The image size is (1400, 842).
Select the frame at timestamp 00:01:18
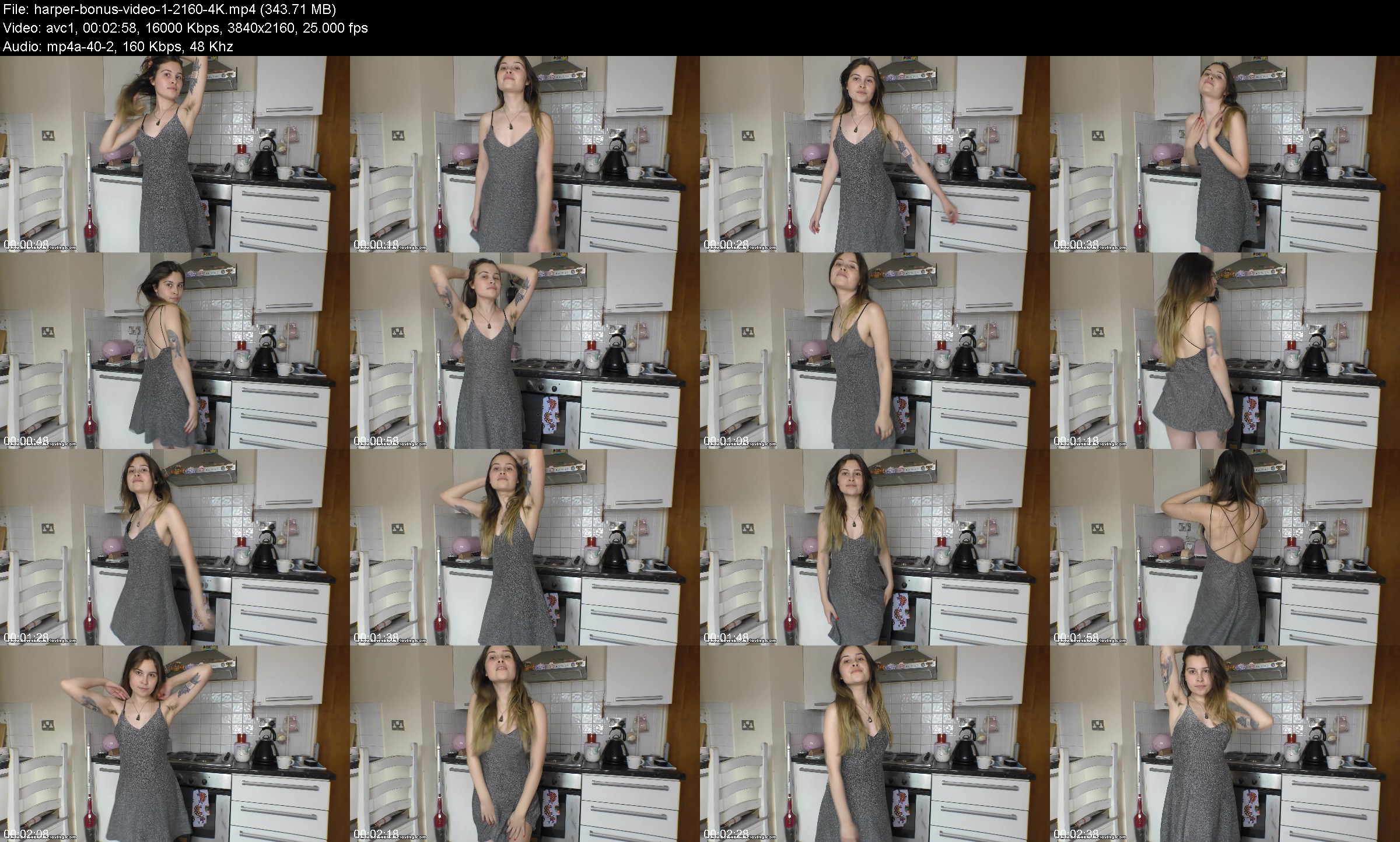1224,350
